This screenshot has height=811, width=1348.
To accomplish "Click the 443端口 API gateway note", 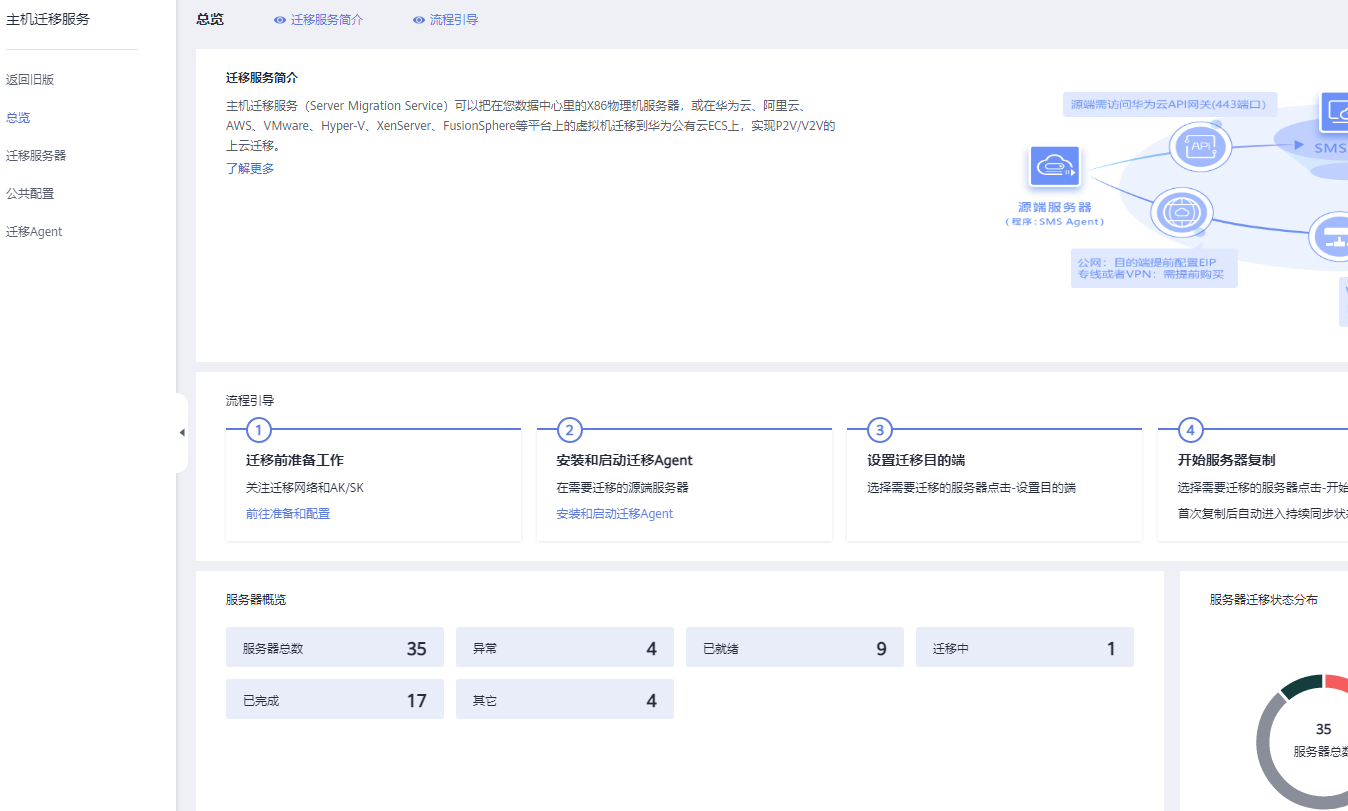I will pyautogui.click(x=1170, y=104).
